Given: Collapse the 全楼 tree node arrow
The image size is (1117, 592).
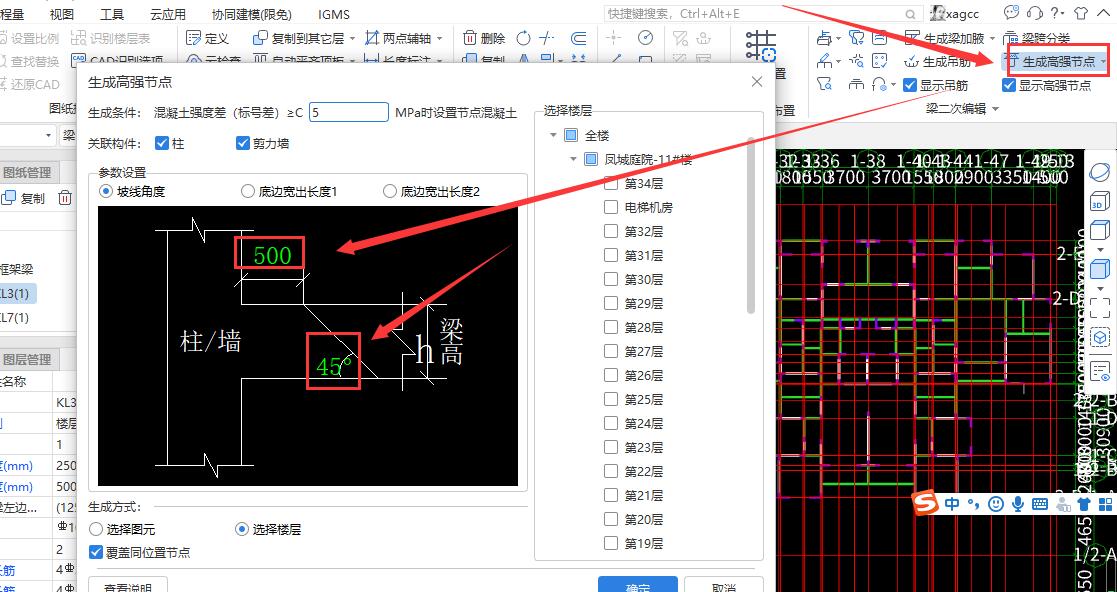Looking at the screenshot, I should [553, 135].
